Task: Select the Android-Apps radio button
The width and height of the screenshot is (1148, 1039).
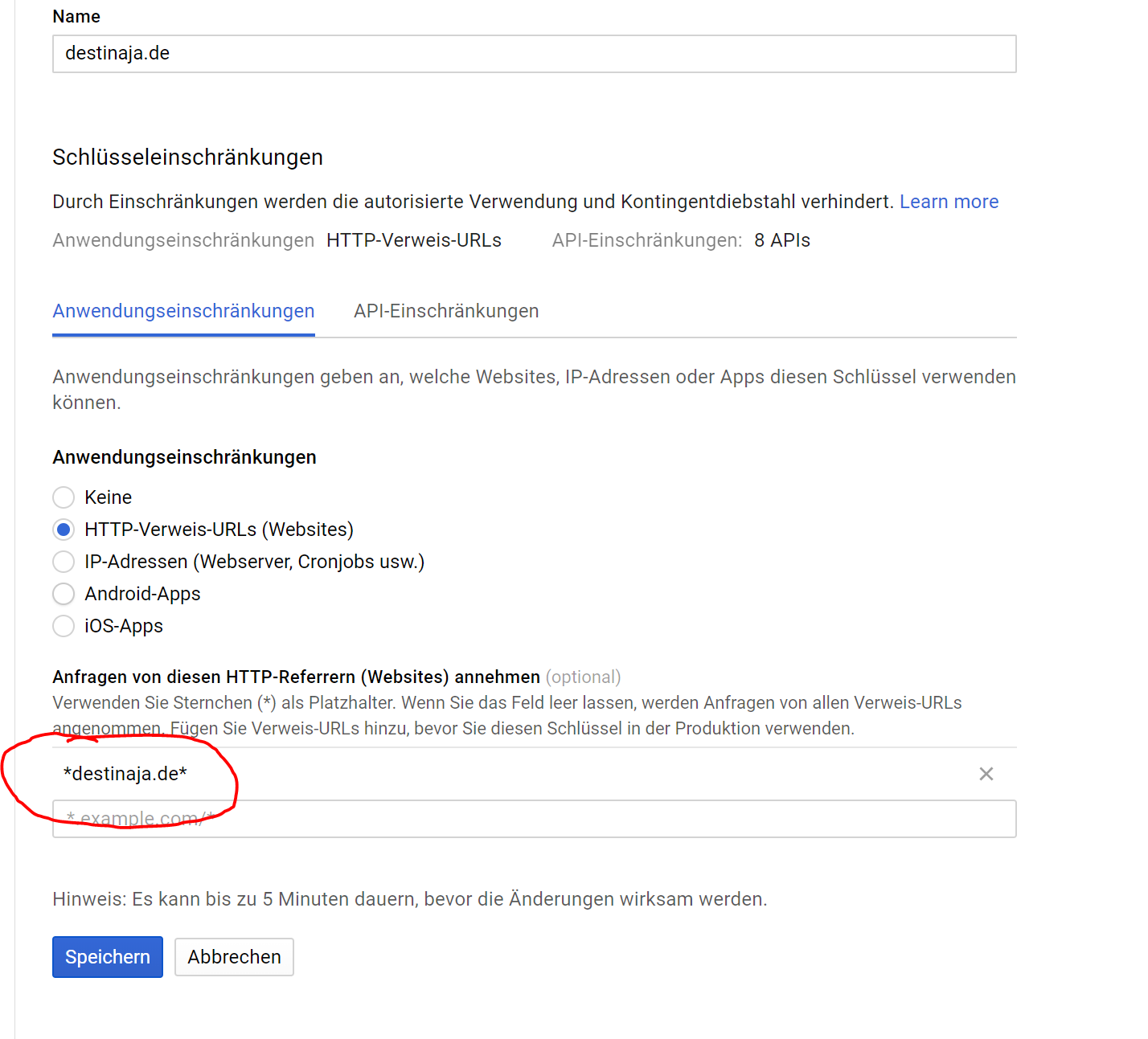Action: (x=64, y=594)
